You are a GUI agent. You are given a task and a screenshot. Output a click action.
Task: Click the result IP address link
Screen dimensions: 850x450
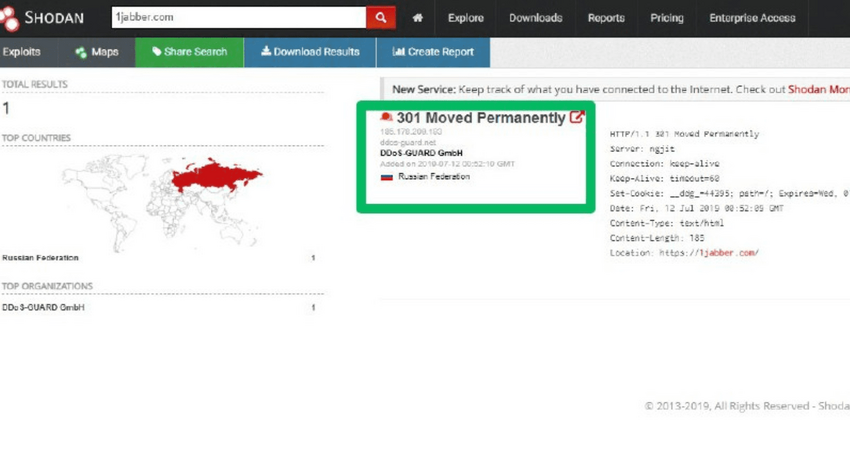[411, 132]
